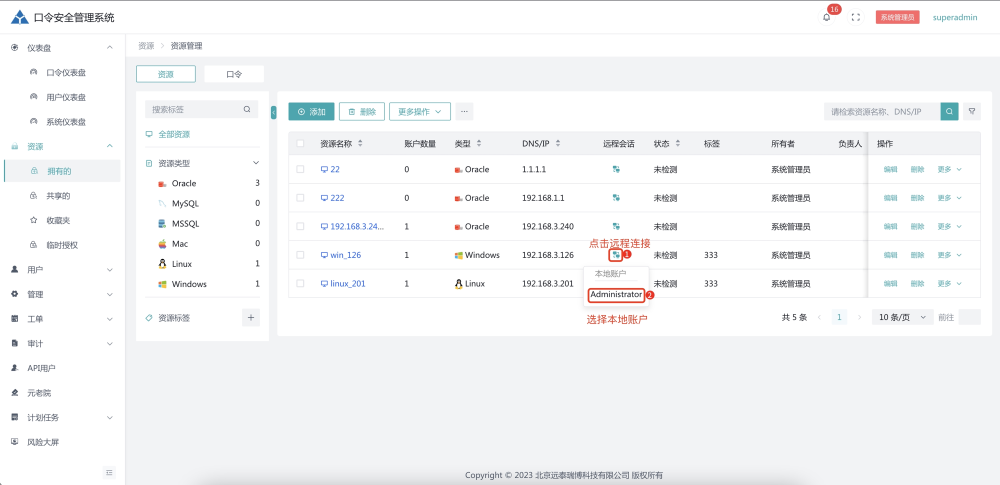1000x485 pixels.
Task: Toggle fullscreen mode icon in header
Action: [855, 17]
